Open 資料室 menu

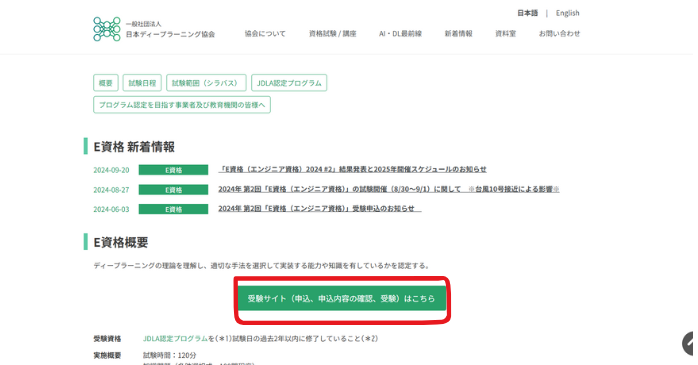point(506,34)
